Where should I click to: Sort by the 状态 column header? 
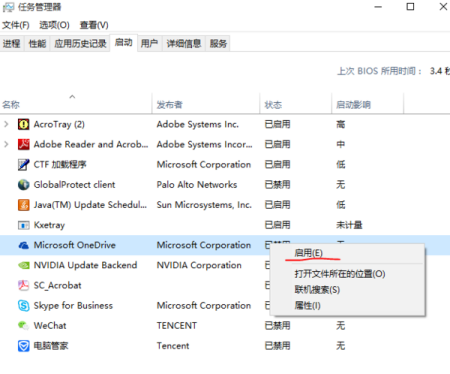(296, 105)
